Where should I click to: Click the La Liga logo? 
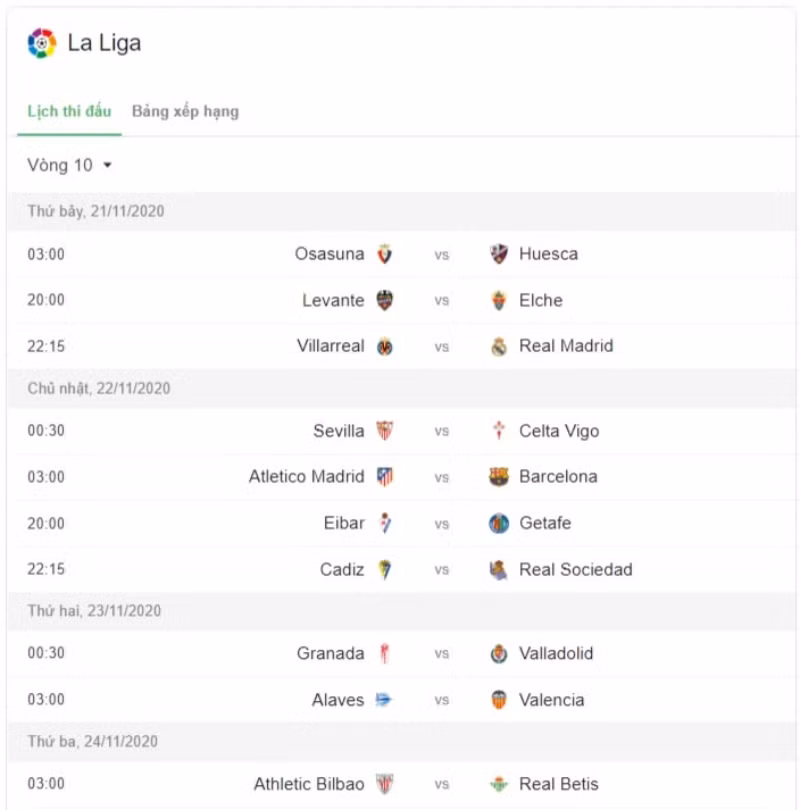pyautogui.click(x=41, y=43)
